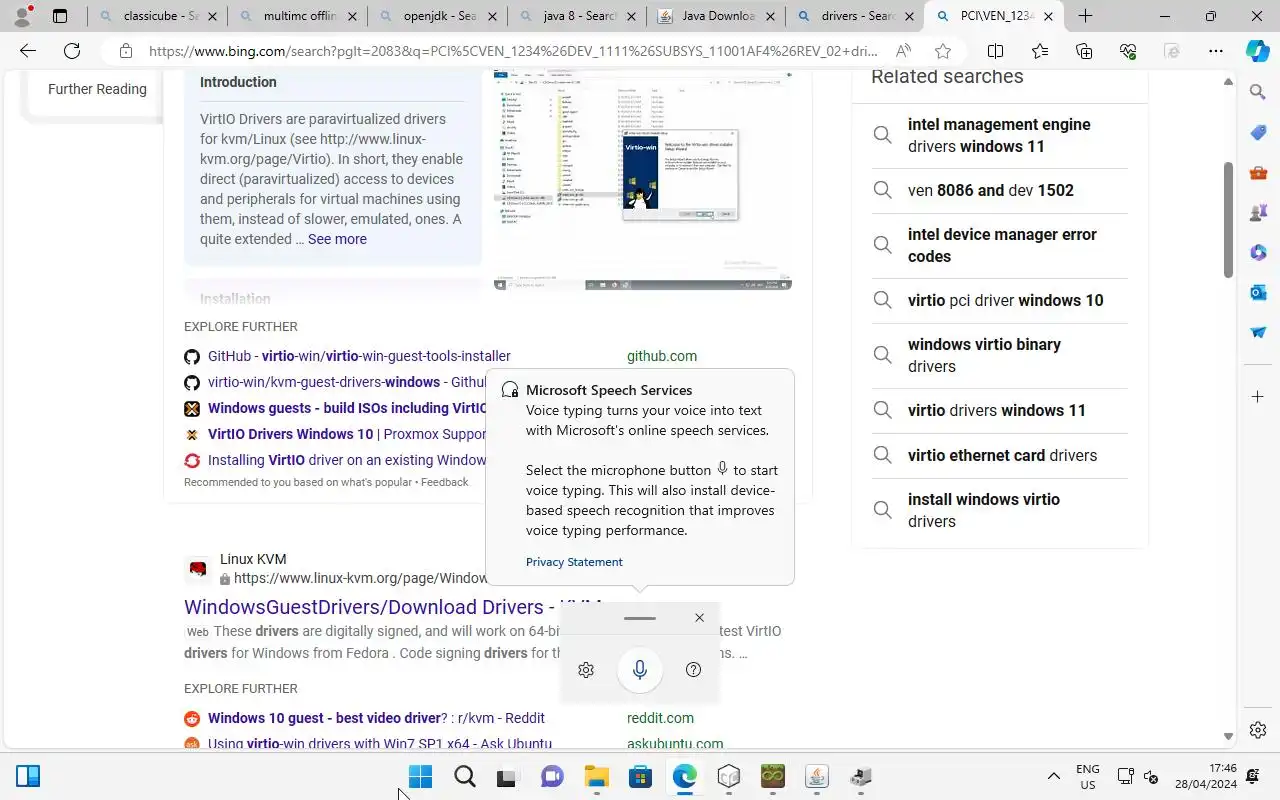Click the Feedback link
1280x800 pixels.
(444, 482)
